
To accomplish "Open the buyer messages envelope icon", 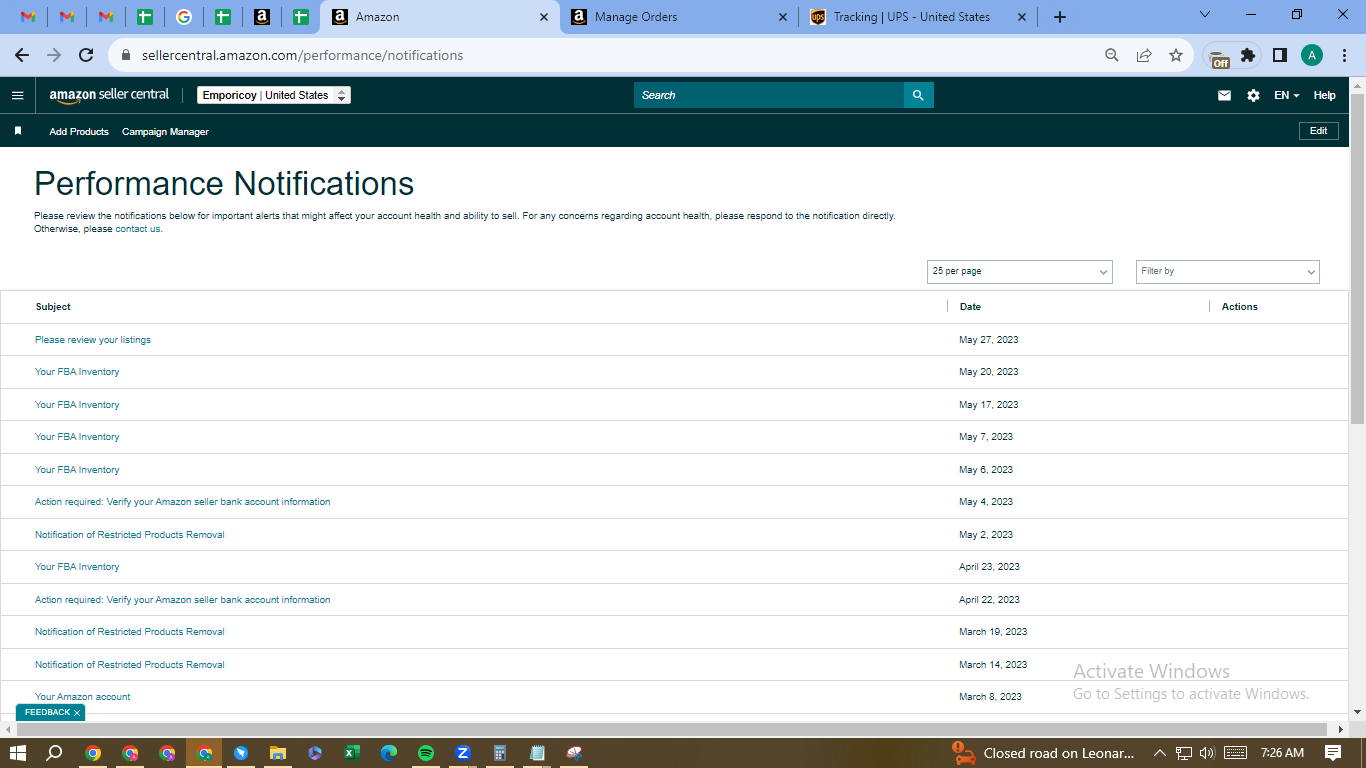I will pyautogui.click(x=1224, y=95).
